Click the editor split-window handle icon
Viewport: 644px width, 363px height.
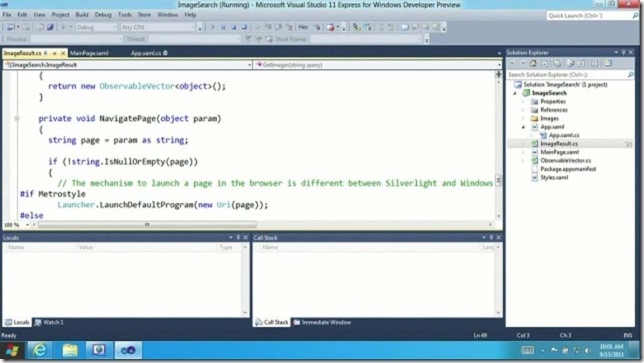coord(499,74)
